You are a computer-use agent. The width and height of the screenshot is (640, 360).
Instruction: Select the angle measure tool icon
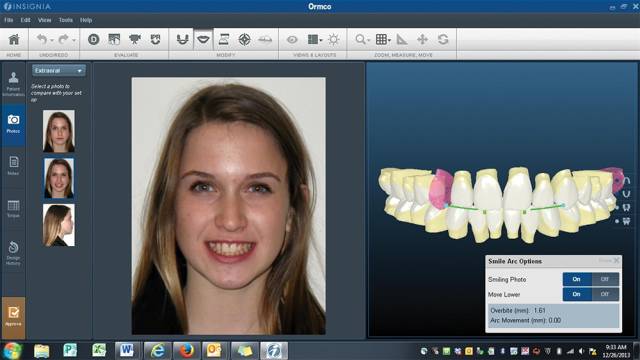[402, 39]
